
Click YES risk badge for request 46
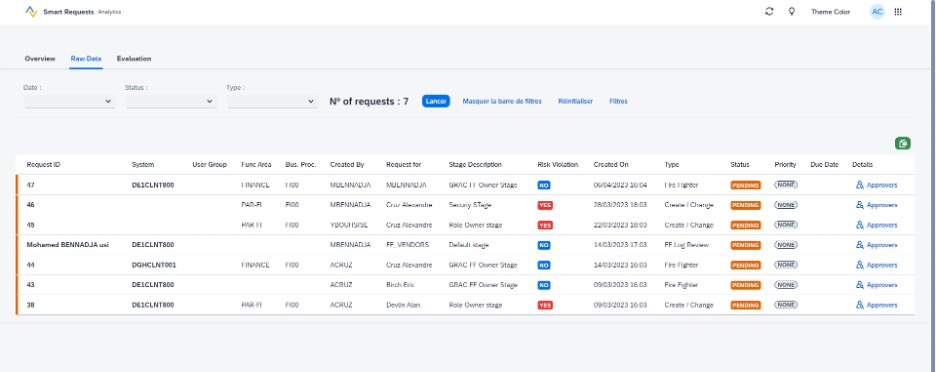(545, 205)
